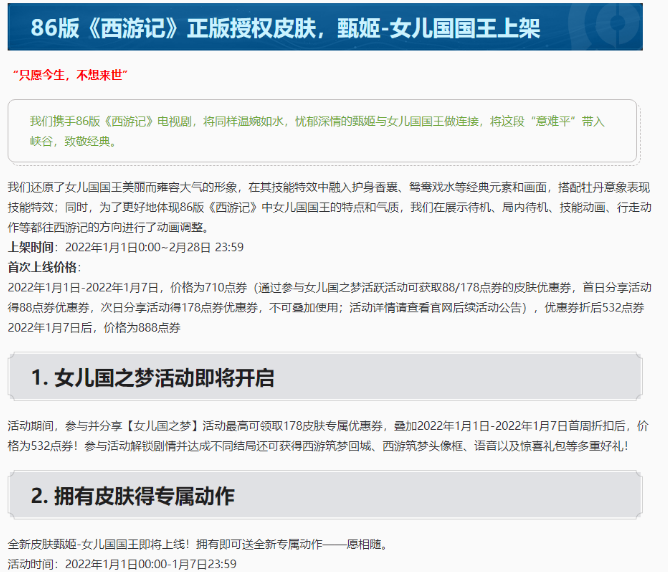Click line starting 活动期间,参与并分享【女儿国之梦】
Viewport: 668px width, 572px height.
pyautogui.click(x=328, y=426)
